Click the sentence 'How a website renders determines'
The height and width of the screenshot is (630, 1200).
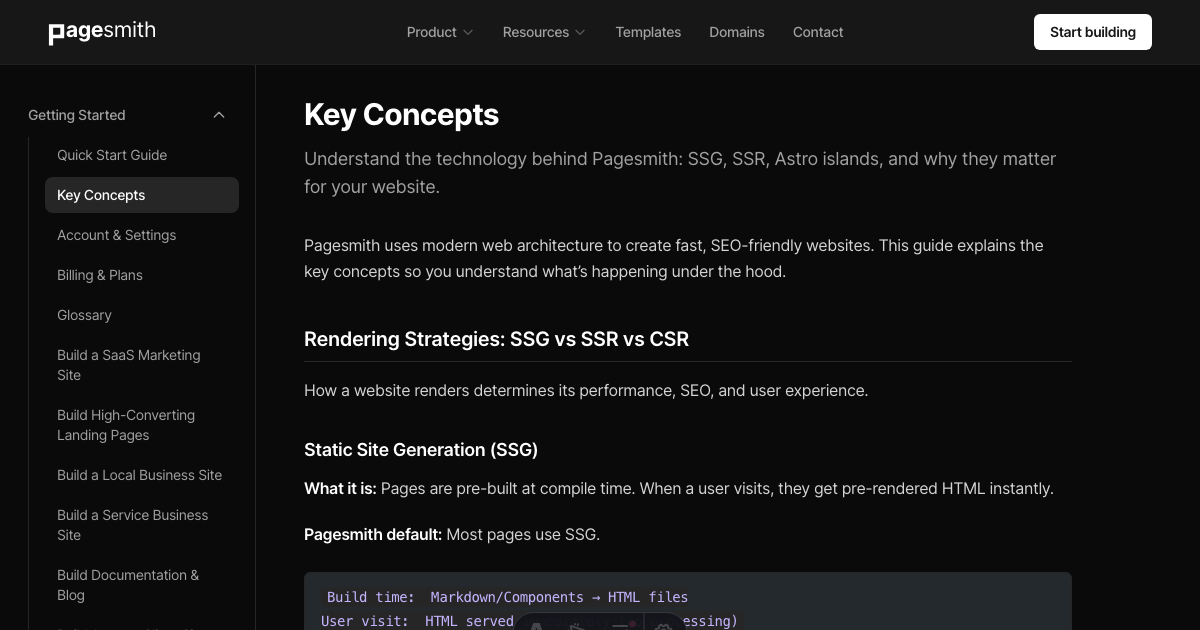[586, 390]
